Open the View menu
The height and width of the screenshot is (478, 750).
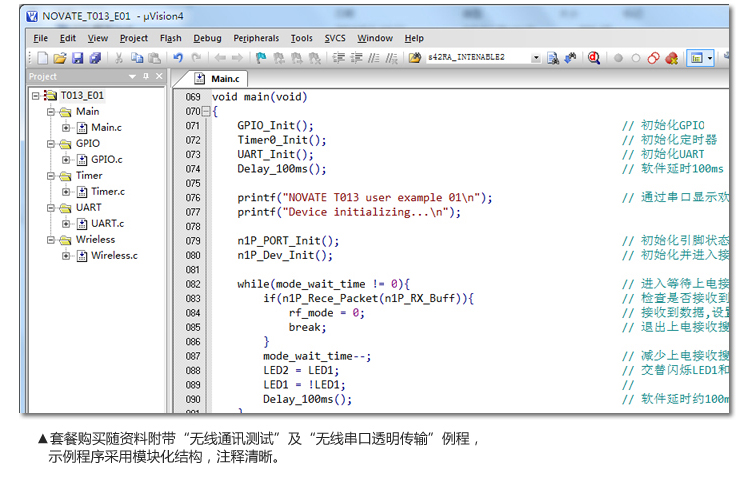[x=98, y=38]
